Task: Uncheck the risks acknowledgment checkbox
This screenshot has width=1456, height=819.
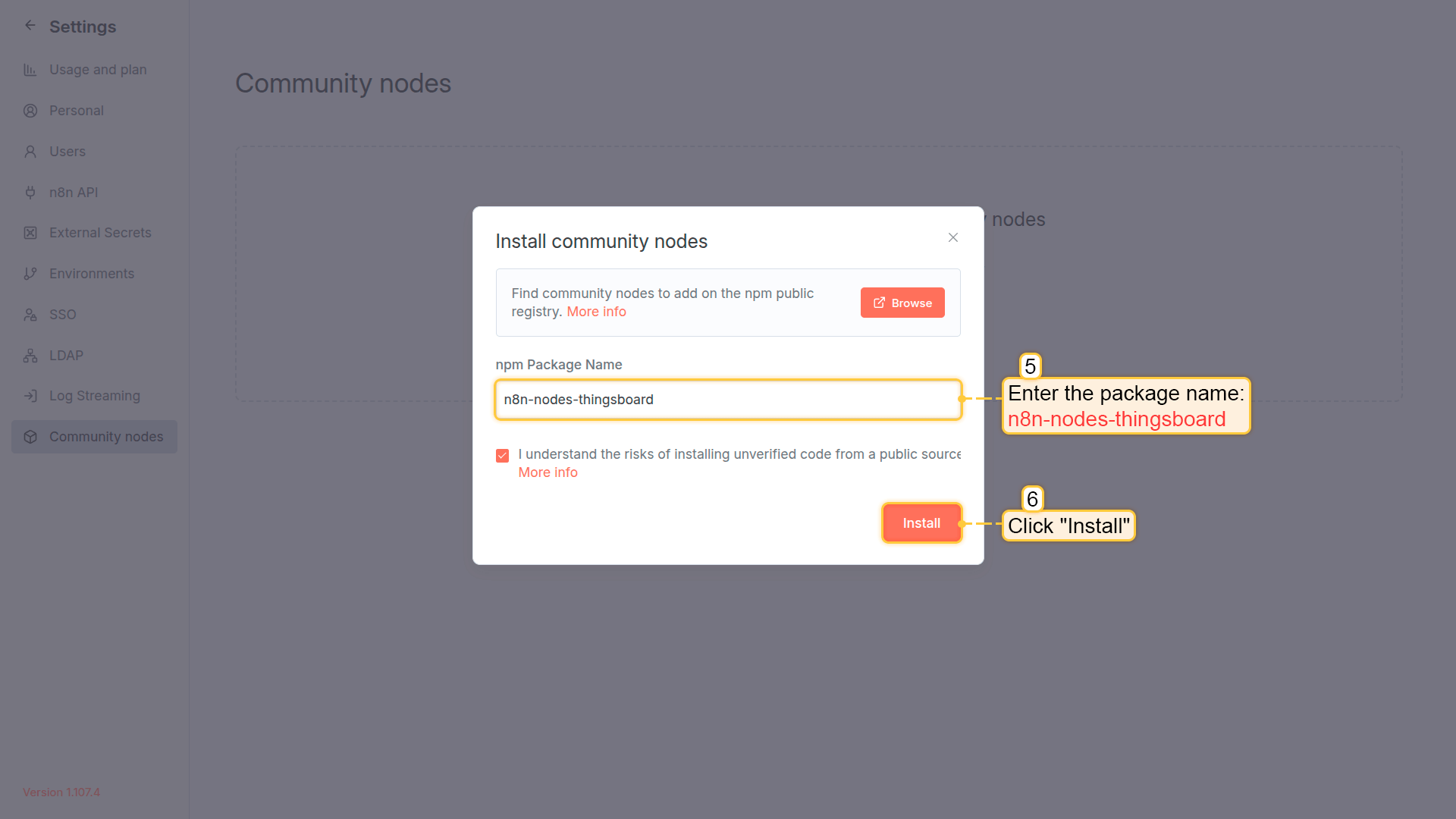Action: click(x=502, y=456)
